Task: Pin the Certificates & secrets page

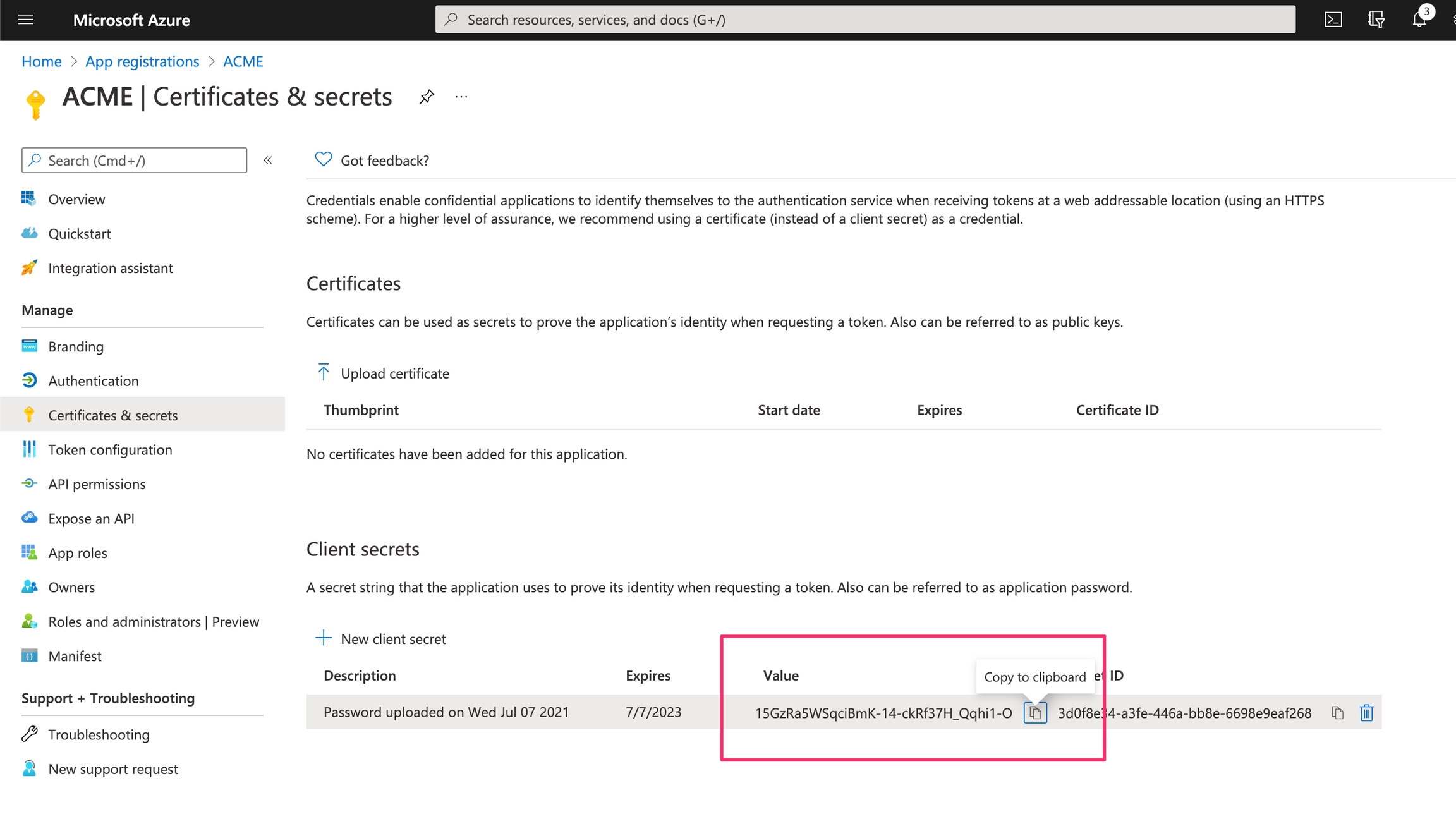Action: [427, 97]
